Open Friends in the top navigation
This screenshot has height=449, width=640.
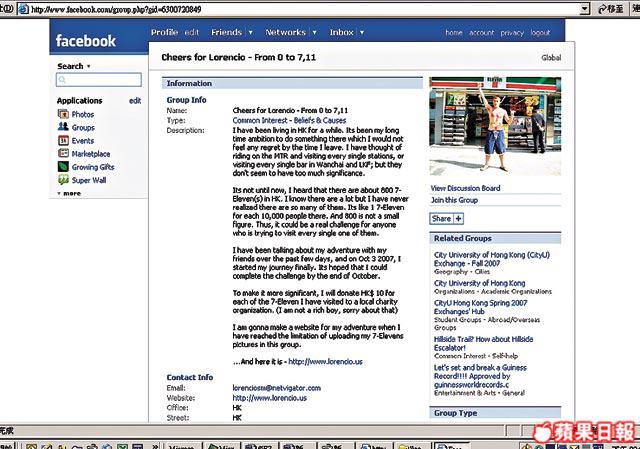pos(227,32)
